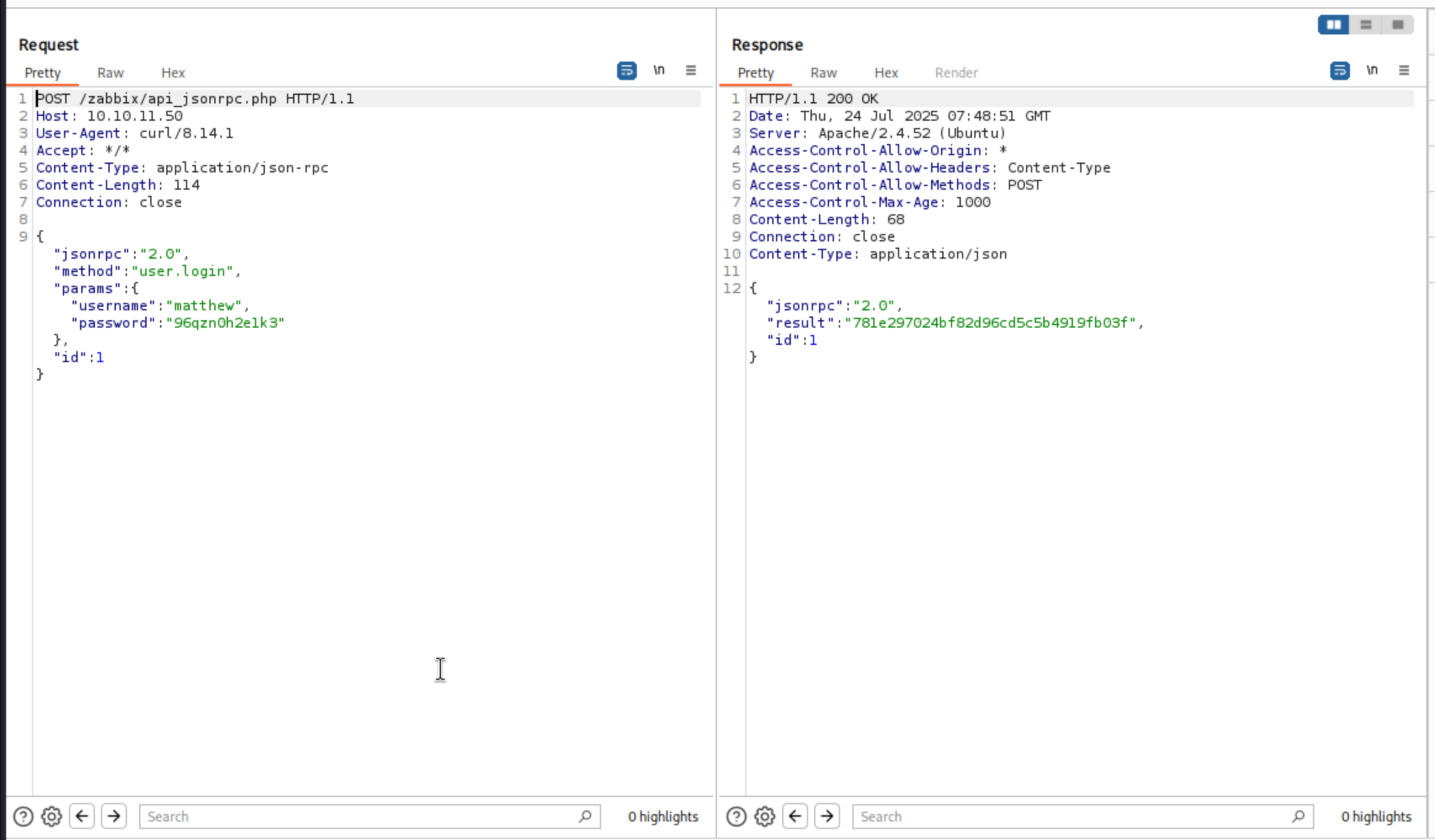Select top-bottom stacked layout view
Viewport: 1435px width, 840px height.
click(1365, 25)
